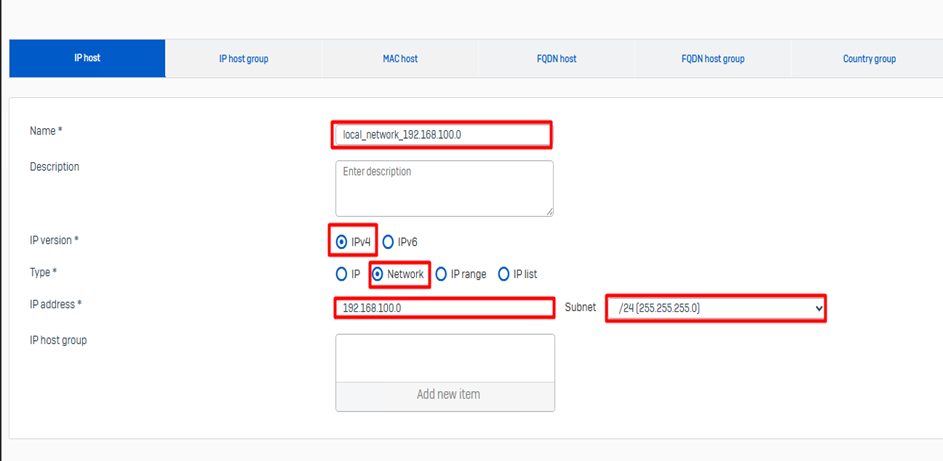943x461 pixels.
Task: Click the Name input field
Action: (441, 134)
